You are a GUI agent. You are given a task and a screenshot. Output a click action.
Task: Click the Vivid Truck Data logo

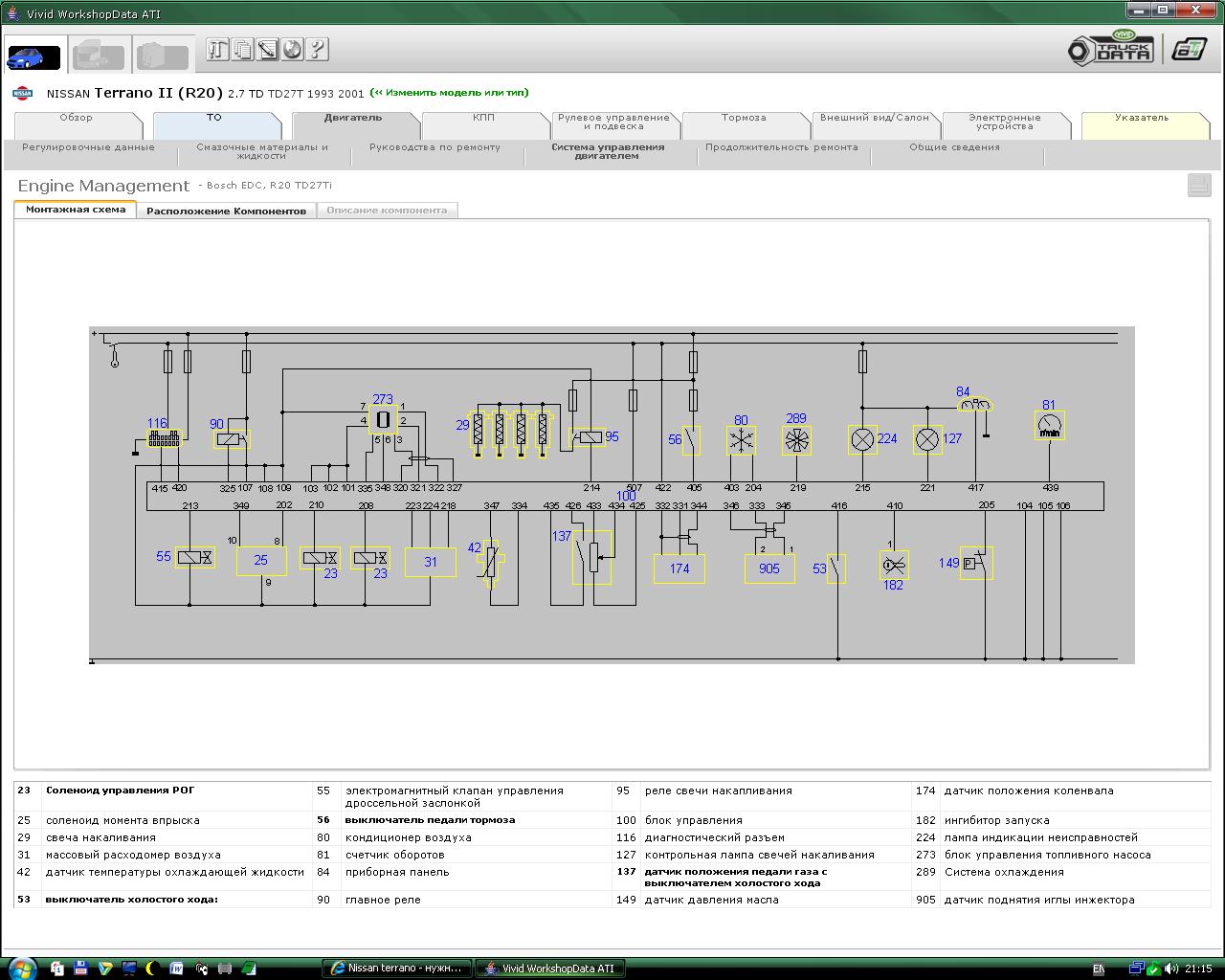[x=1111, y=50]
